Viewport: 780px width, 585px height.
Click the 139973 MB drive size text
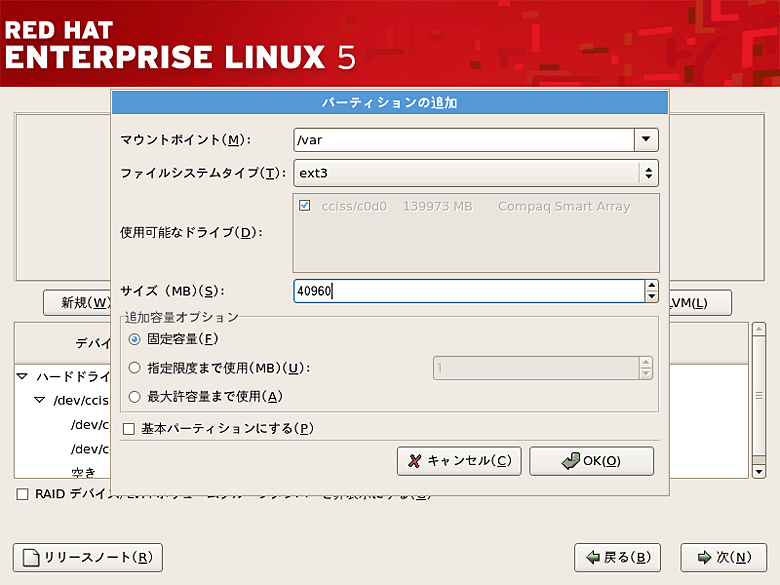438,206
